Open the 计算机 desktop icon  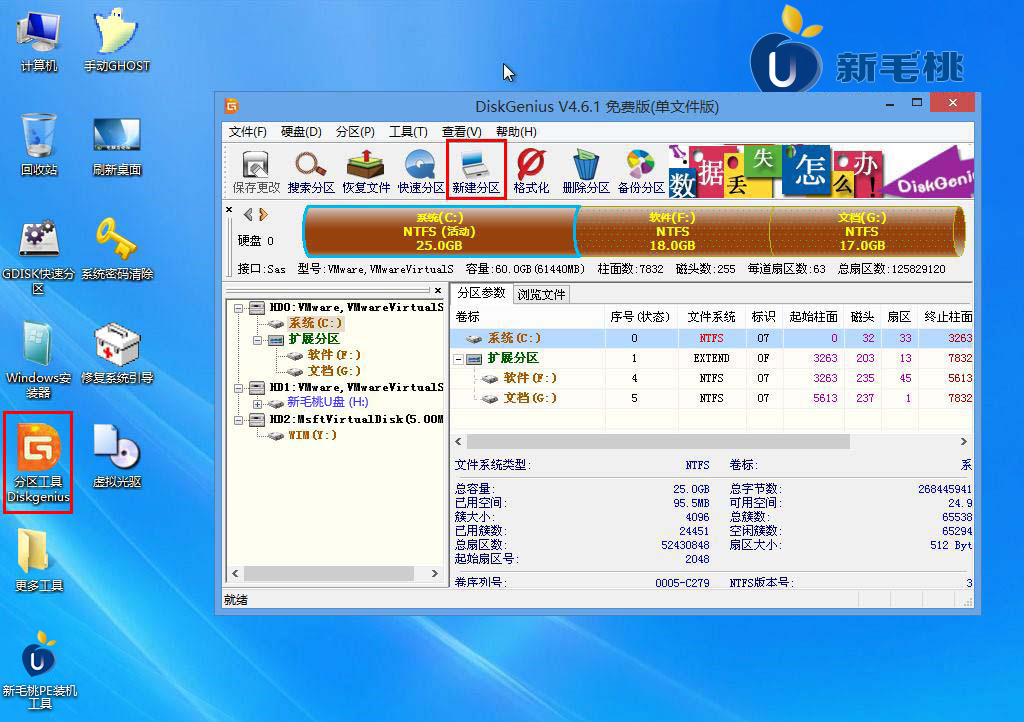39,40
